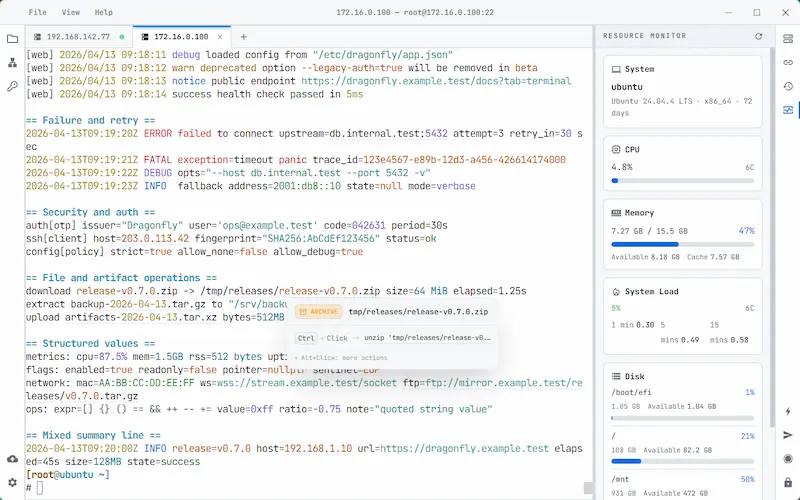Open the network hosts tree icon
The image size is (800, 500).
coord(13,63)
